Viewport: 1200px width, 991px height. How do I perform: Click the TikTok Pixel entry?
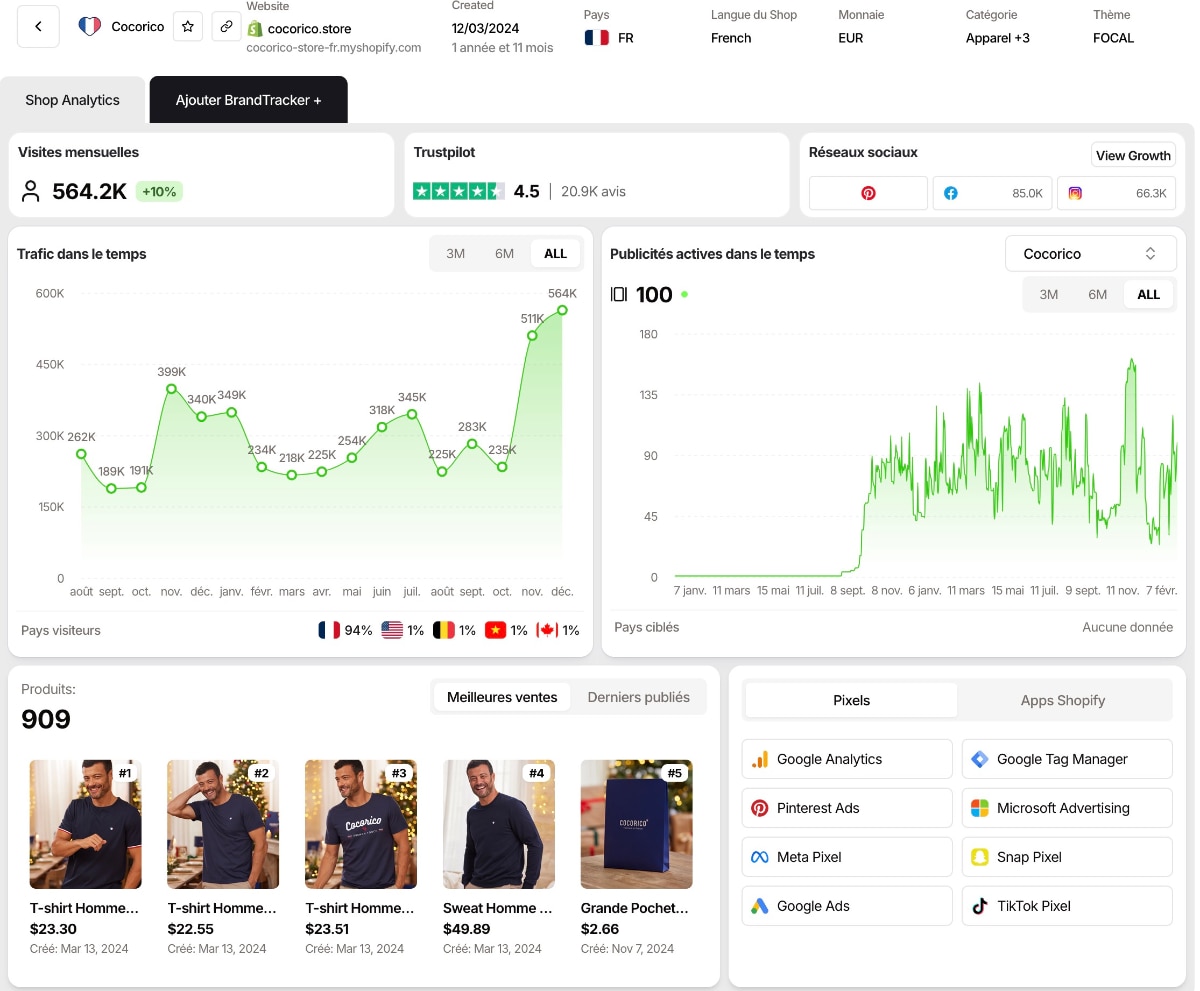click(x=1066, y=906)
